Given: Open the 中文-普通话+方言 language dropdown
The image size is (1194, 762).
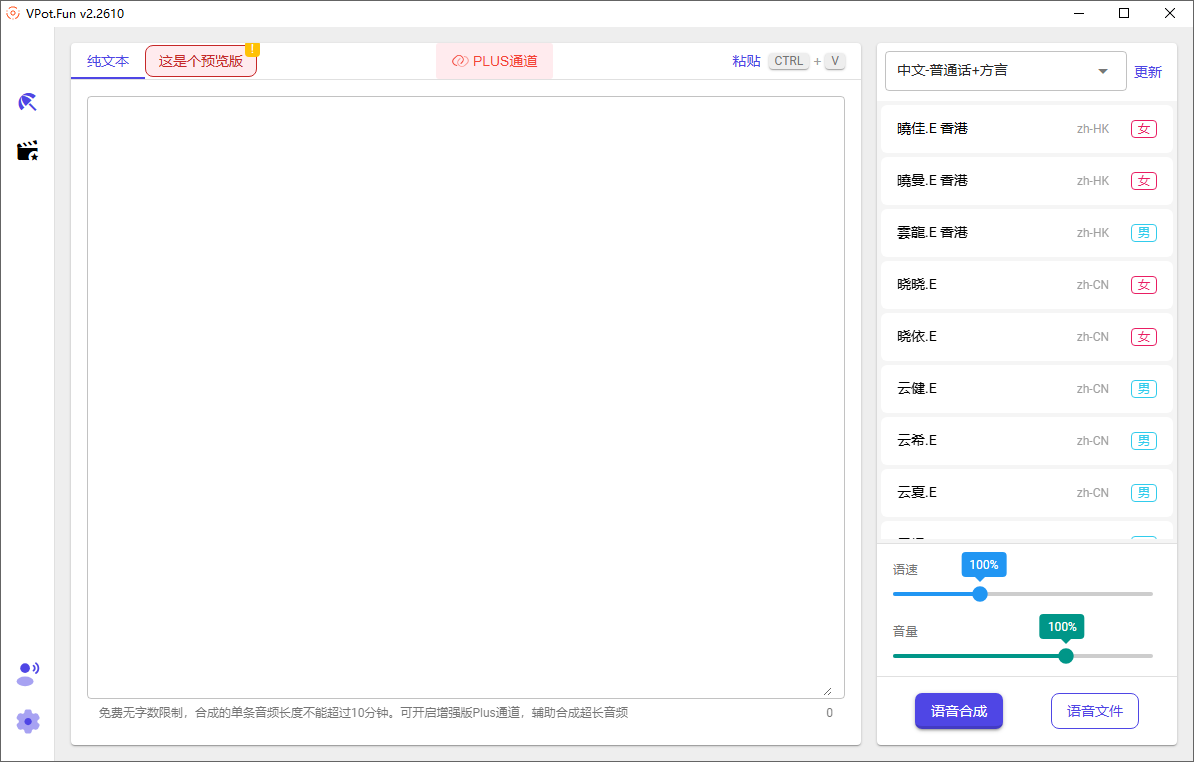Looking at the screenshot, I should tap(1005, 71).
